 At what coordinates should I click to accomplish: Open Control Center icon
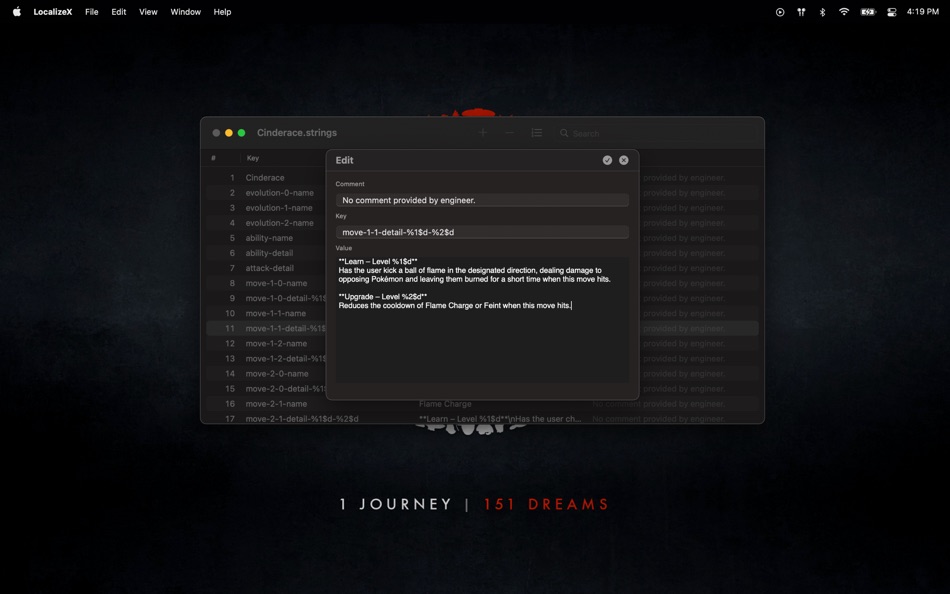point(891,12)
